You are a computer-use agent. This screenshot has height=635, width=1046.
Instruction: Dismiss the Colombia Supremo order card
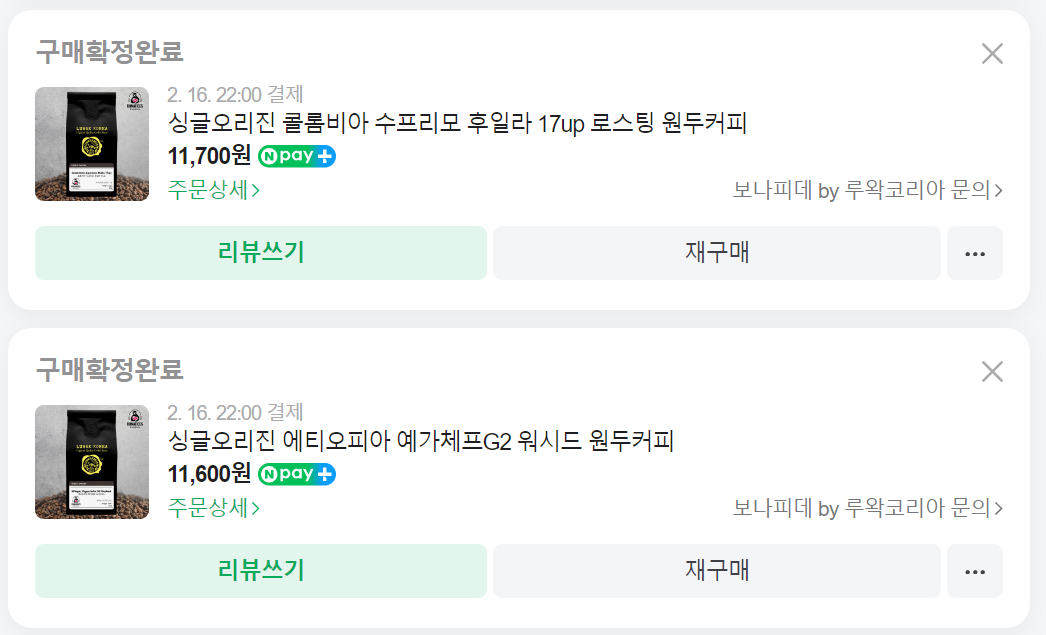click(992, 53)
